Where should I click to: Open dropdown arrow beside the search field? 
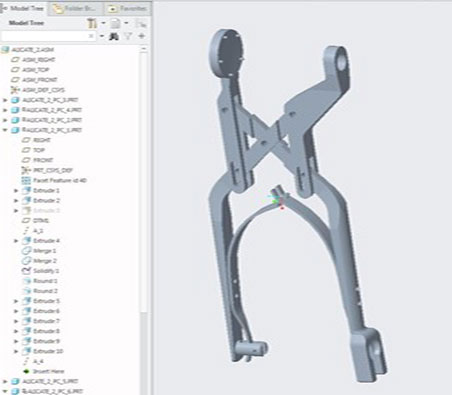102,36
